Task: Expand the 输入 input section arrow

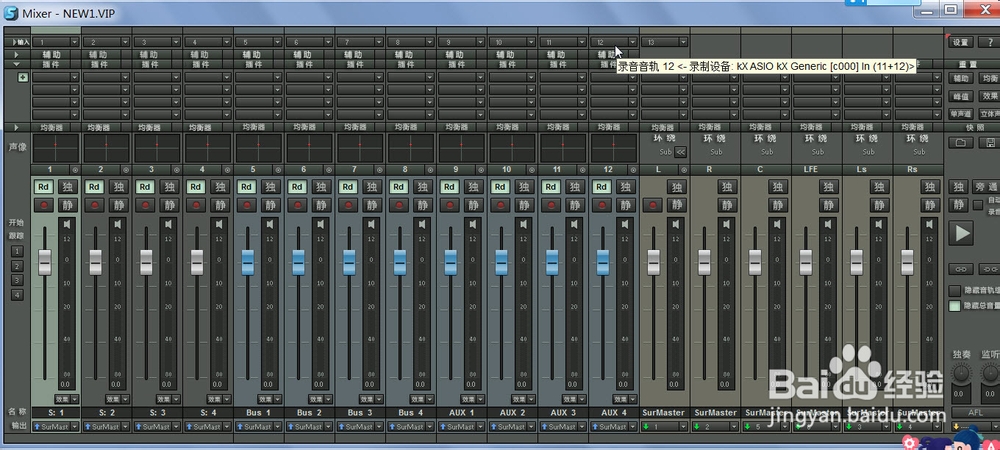Action: point(15,42)
